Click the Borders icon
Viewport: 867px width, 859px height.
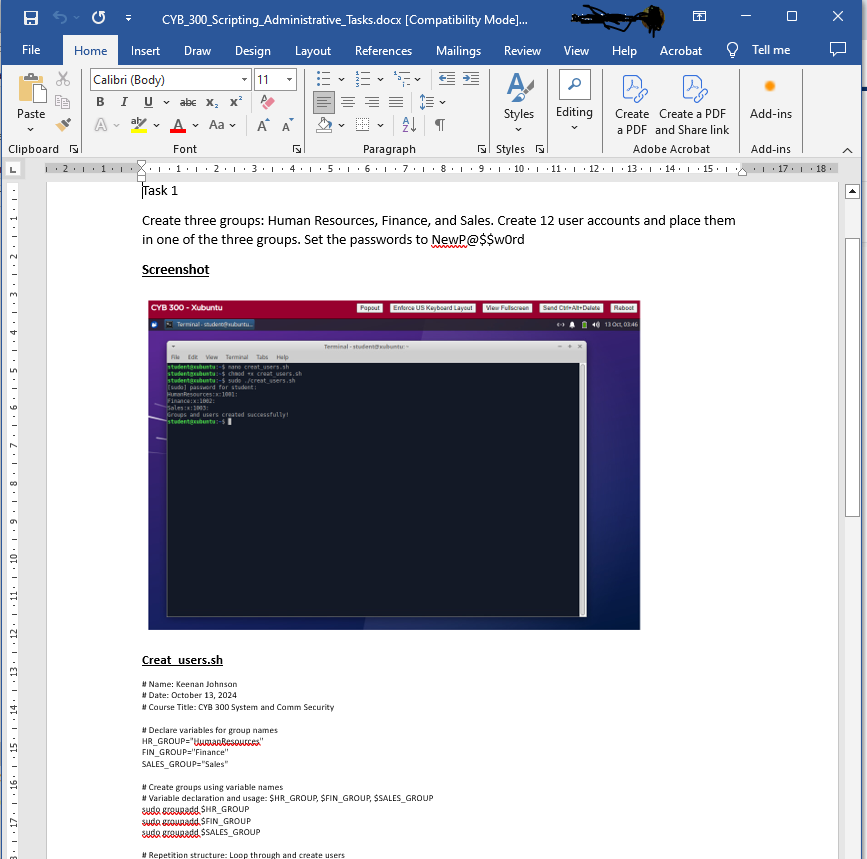pyautogui.click(x=363, y=125)
